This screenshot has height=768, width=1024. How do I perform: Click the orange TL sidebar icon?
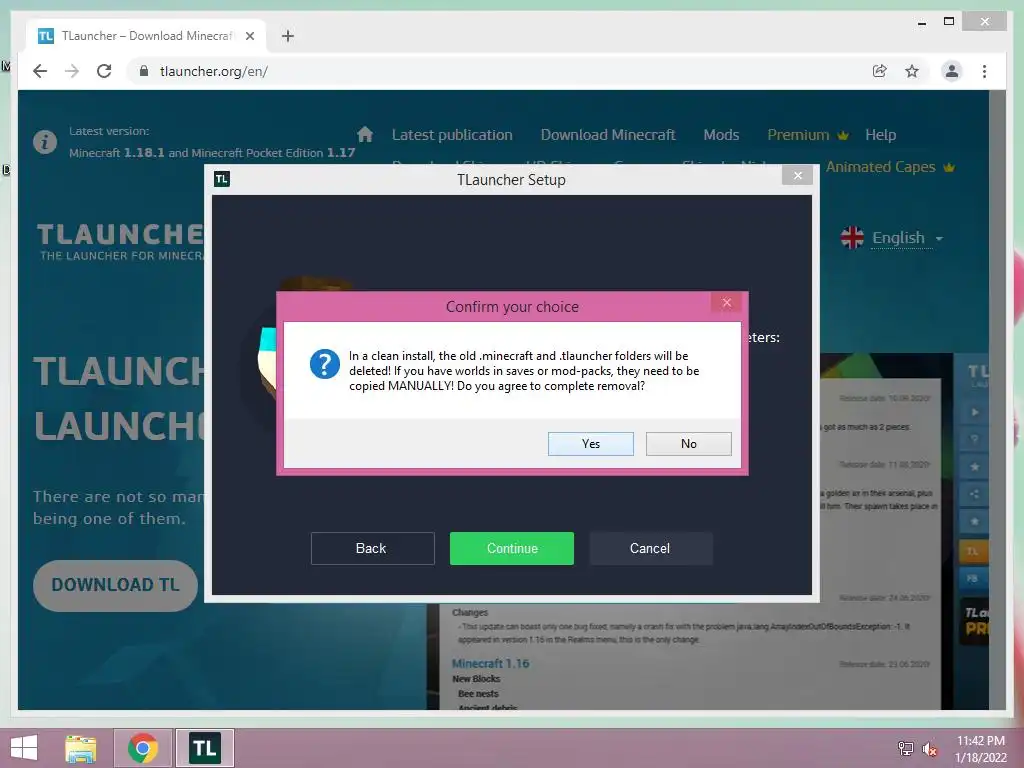973,551
